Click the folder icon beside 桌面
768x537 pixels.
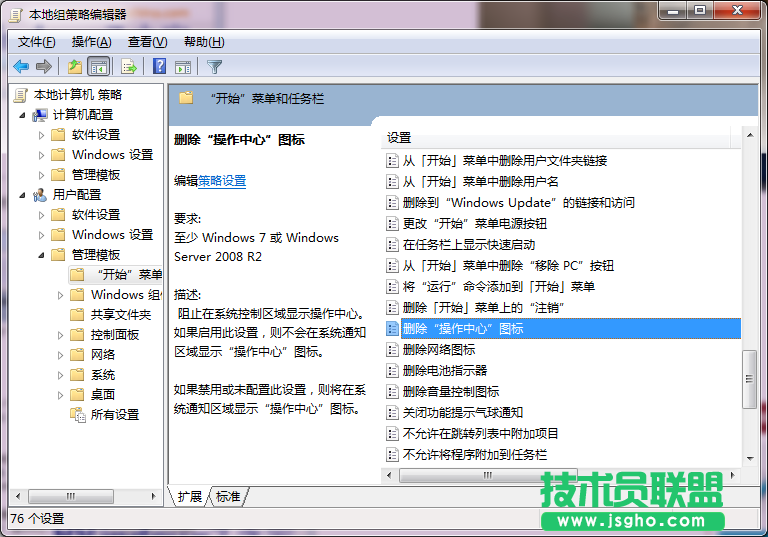point(77,394)
